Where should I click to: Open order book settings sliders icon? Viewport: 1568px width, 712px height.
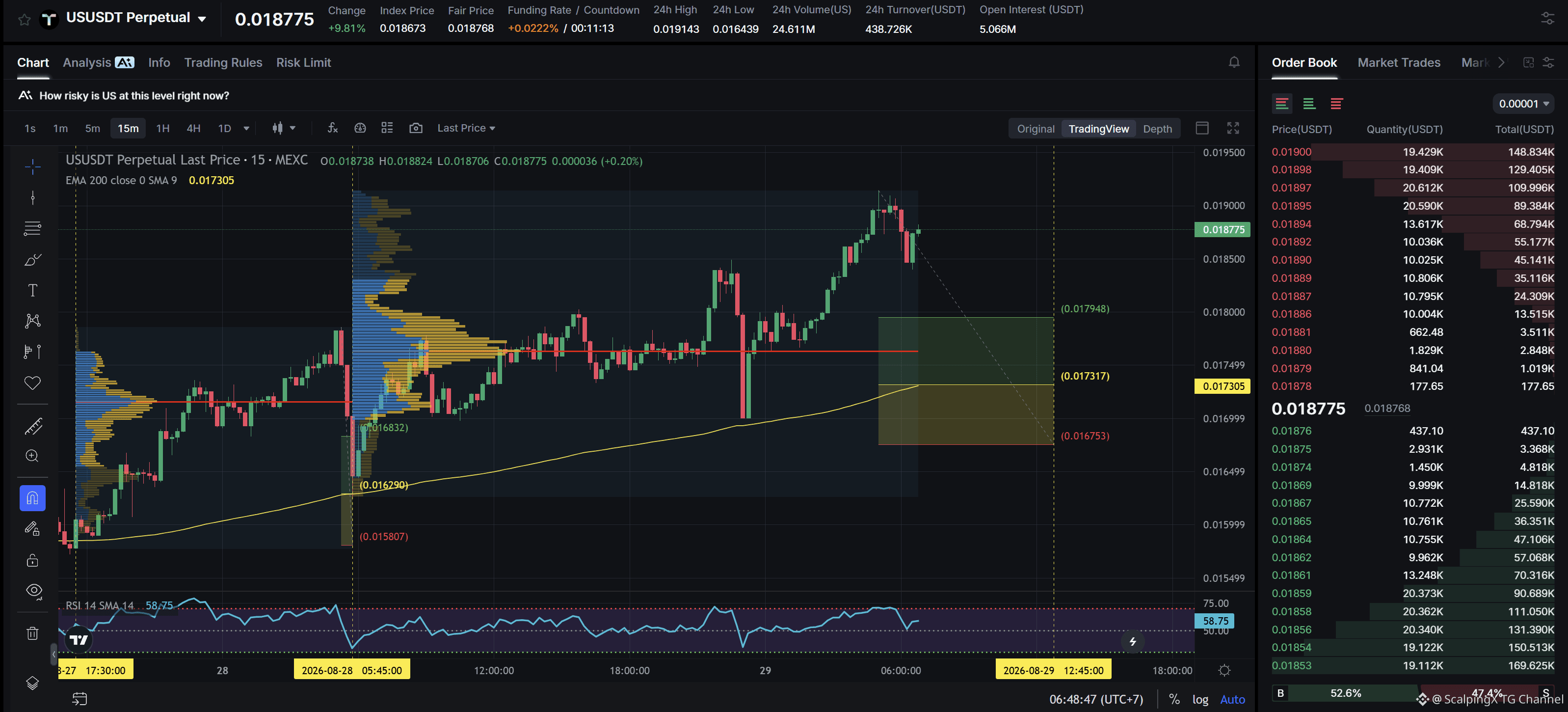point(1548,62)
